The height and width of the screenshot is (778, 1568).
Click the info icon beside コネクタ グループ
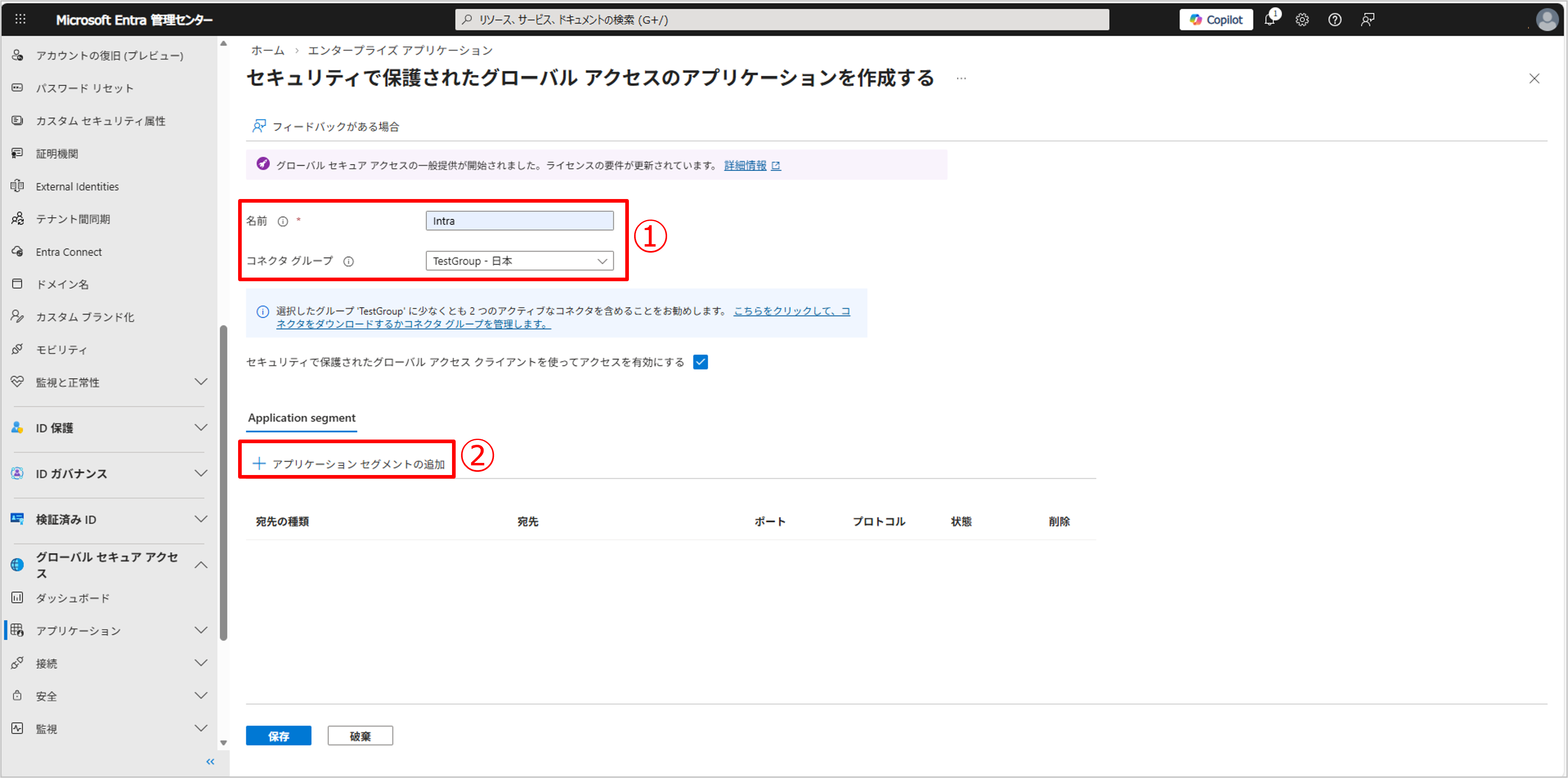pyautogui.click(x=348, y=261)
